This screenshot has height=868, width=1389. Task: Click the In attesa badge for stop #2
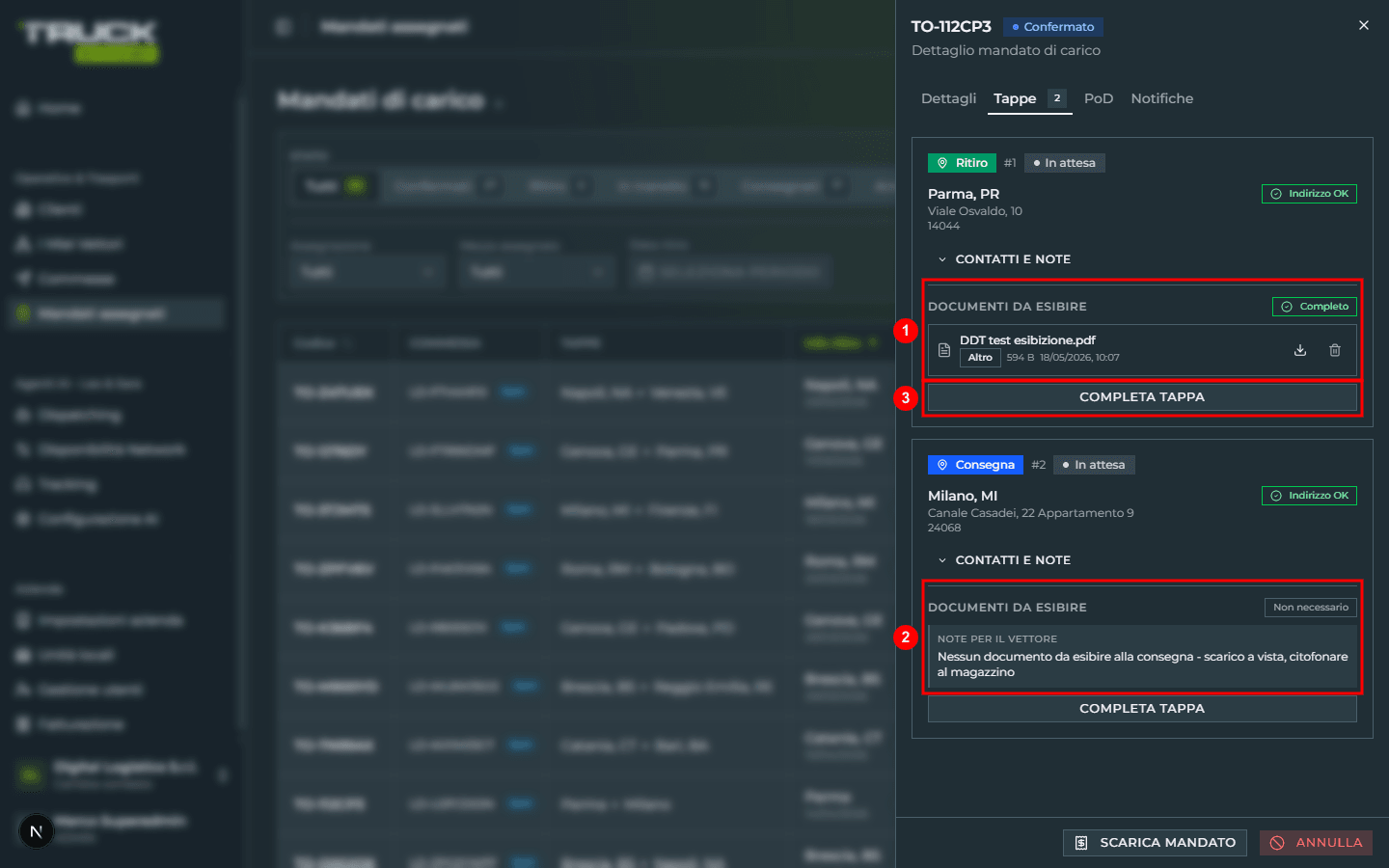[x=1094, y=465]
